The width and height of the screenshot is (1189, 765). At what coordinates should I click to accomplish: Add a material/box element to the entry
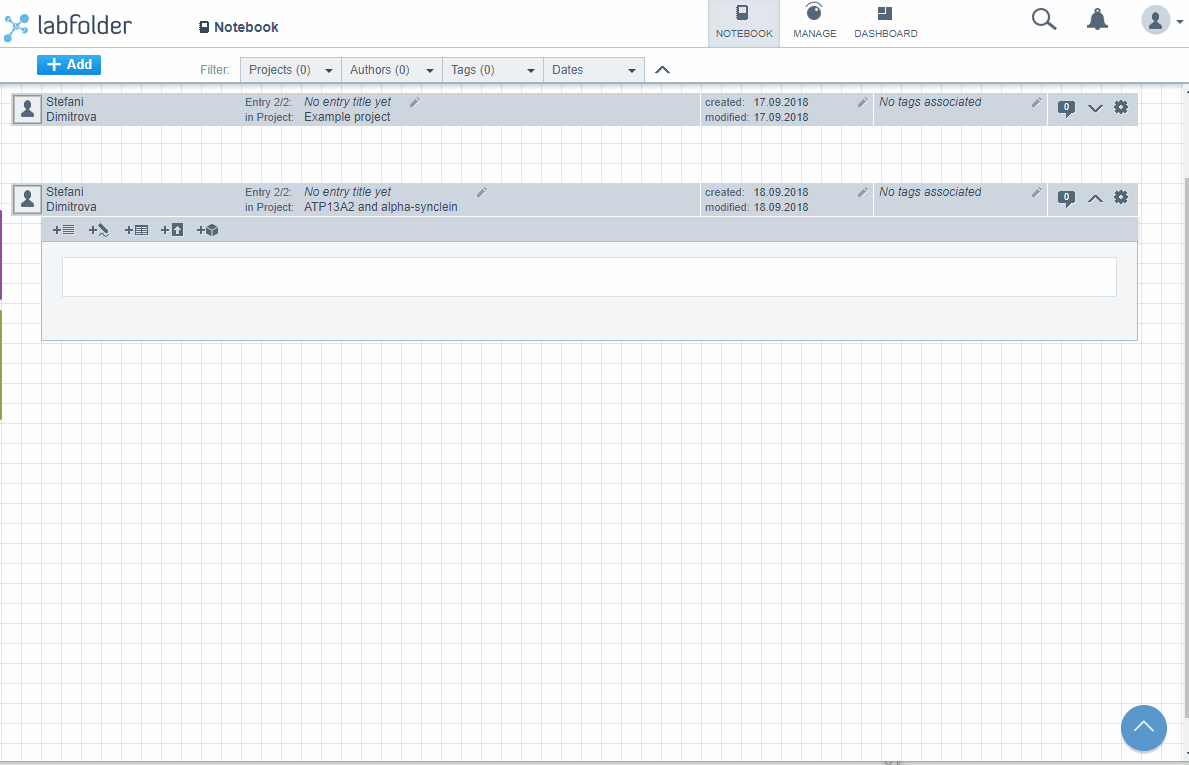point(207,230)
